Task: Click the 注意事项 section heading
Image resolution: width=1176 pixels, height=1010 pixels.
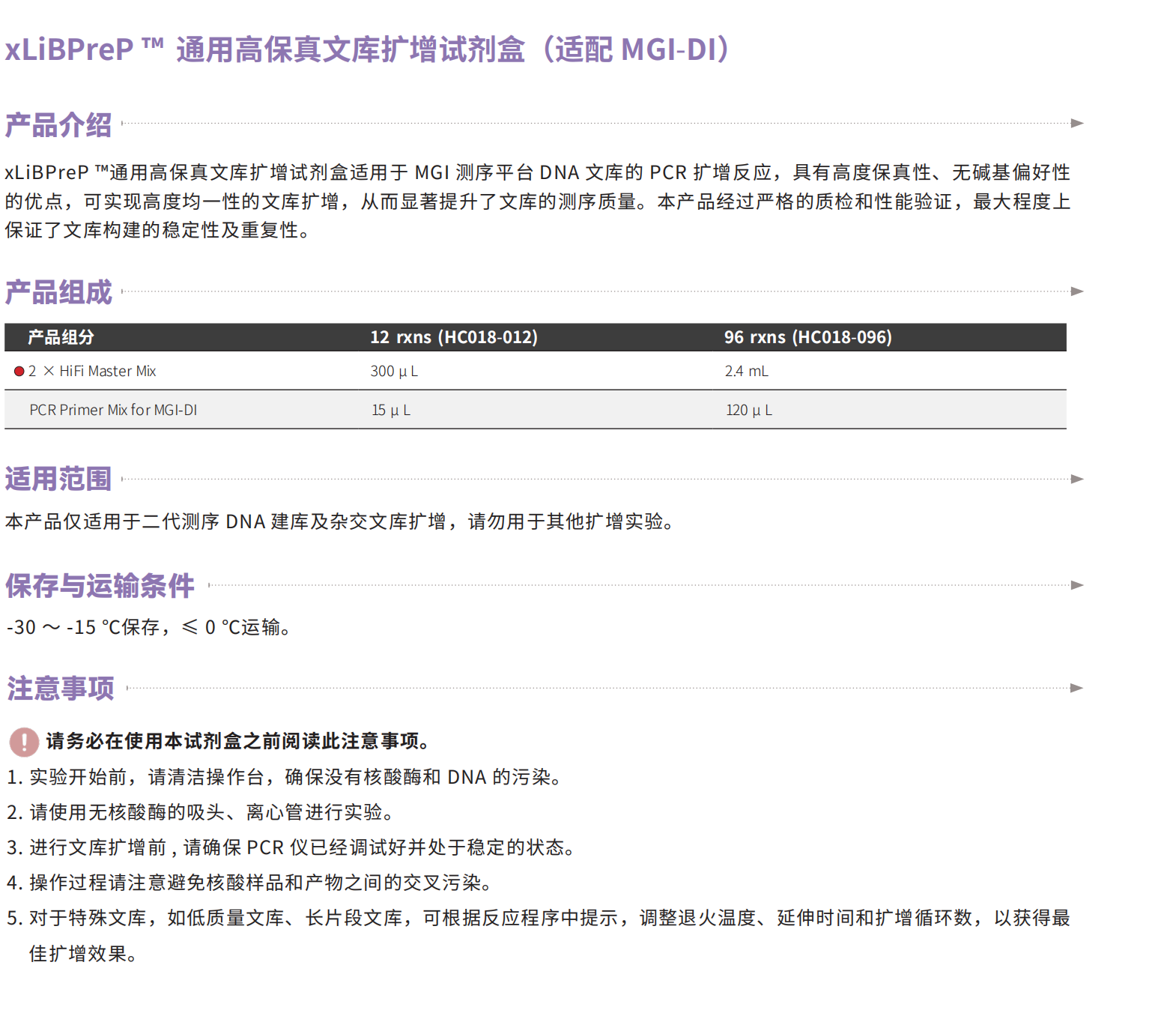Action: click(x=60, y=689)
